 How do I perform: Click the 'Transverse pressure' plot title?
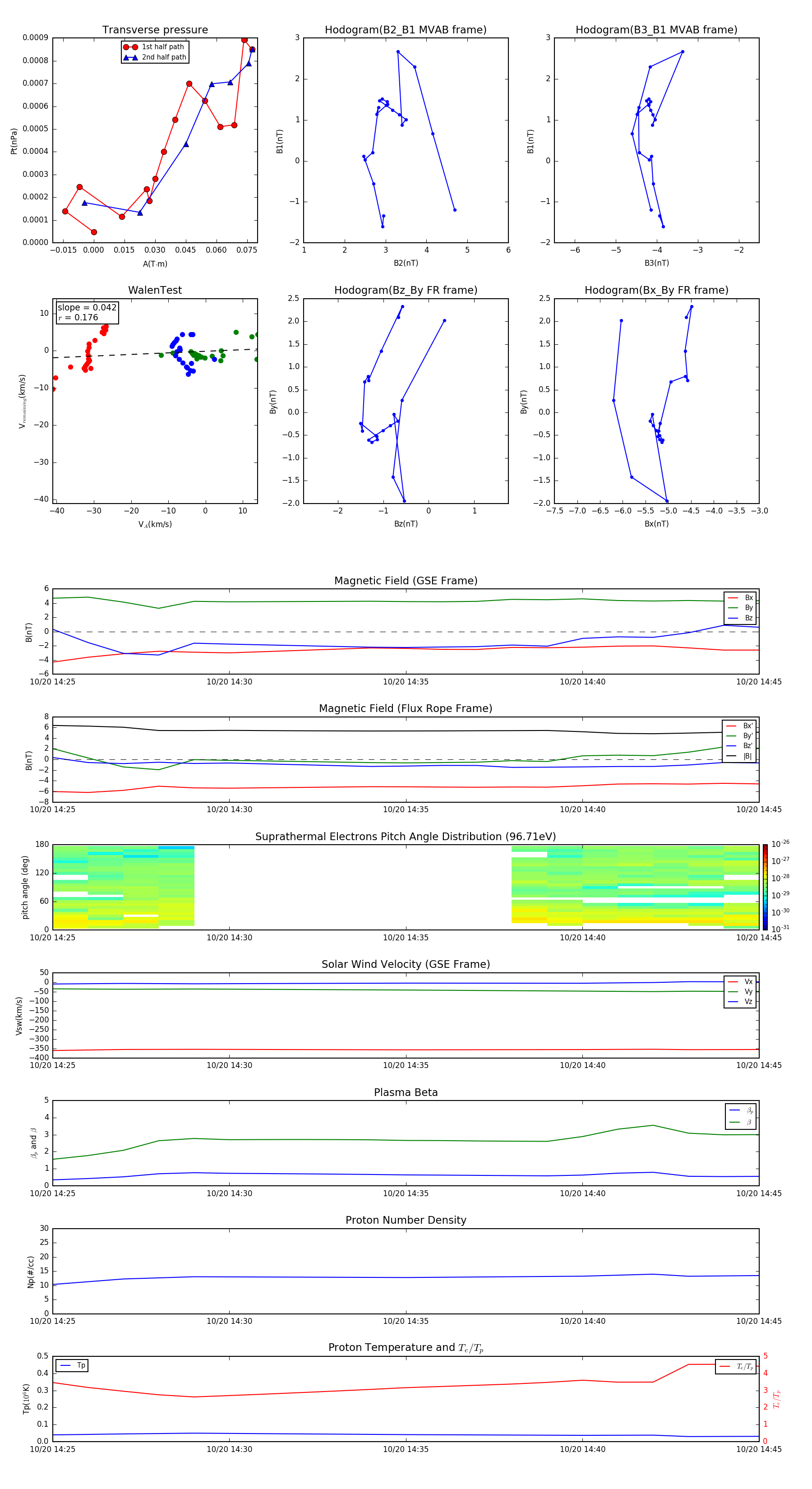tap(155, 30)
